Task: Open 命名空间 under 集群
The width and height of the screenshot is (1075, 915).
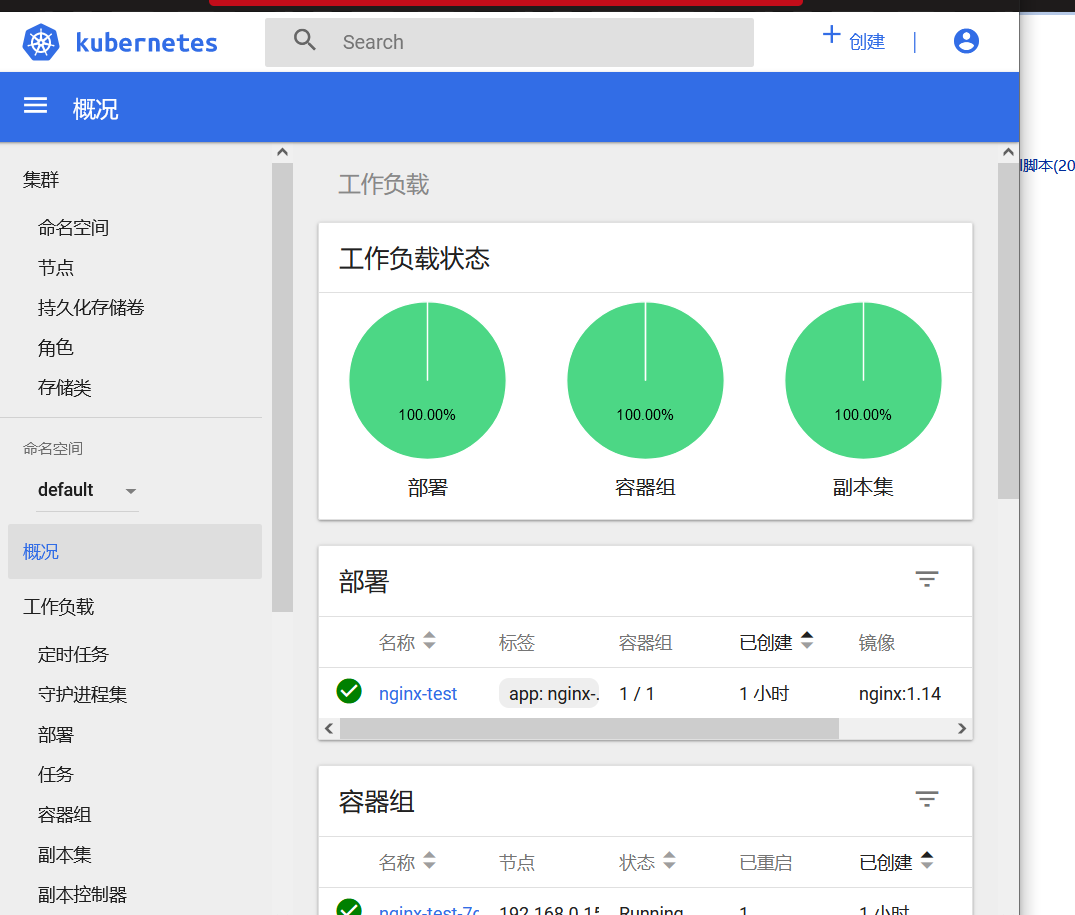Action: (73, 228)
